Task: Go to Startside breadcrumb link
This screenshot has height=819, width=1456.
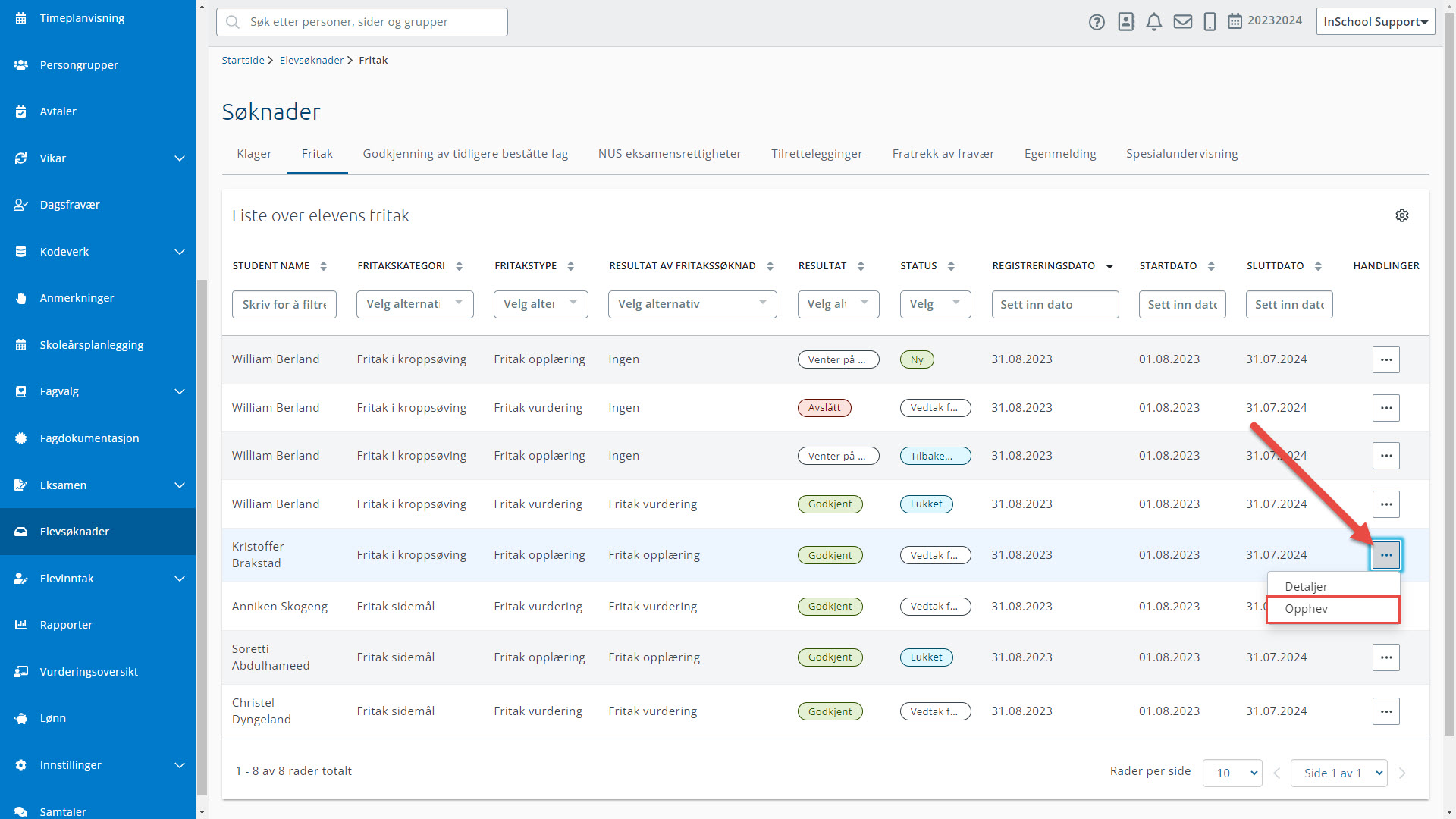Action: tap(243, 61)
